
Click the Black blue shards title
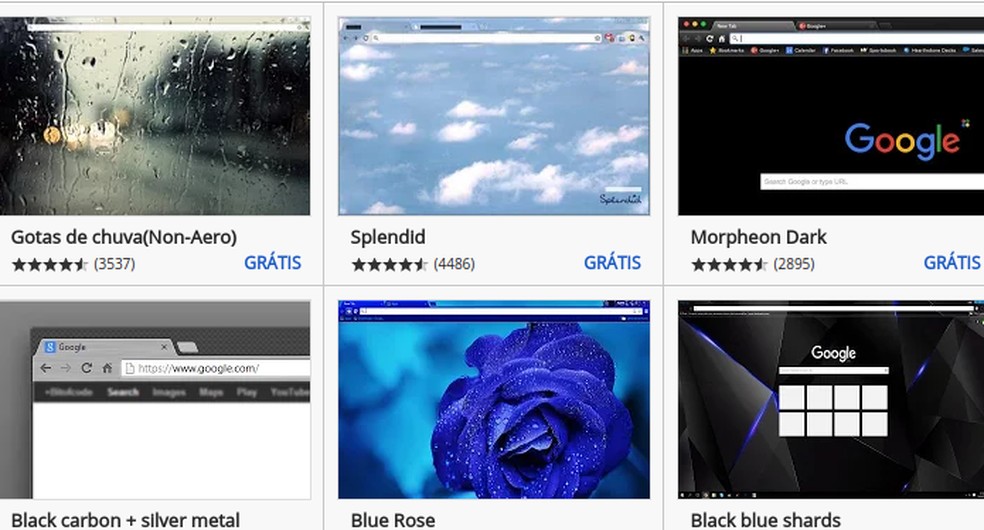coord(766,520)
